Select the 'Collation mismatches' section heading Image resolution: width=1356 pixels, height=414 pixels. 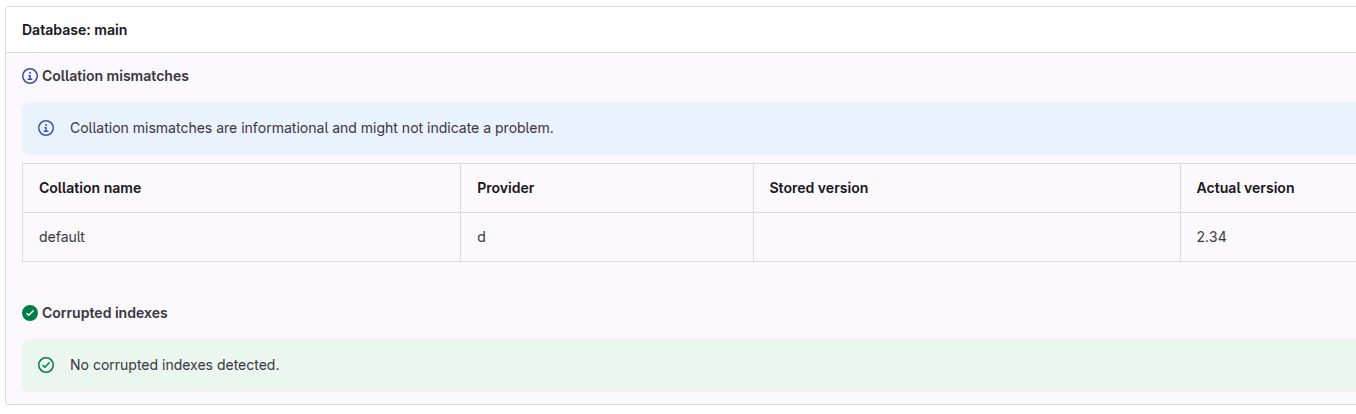pos(115,76)
